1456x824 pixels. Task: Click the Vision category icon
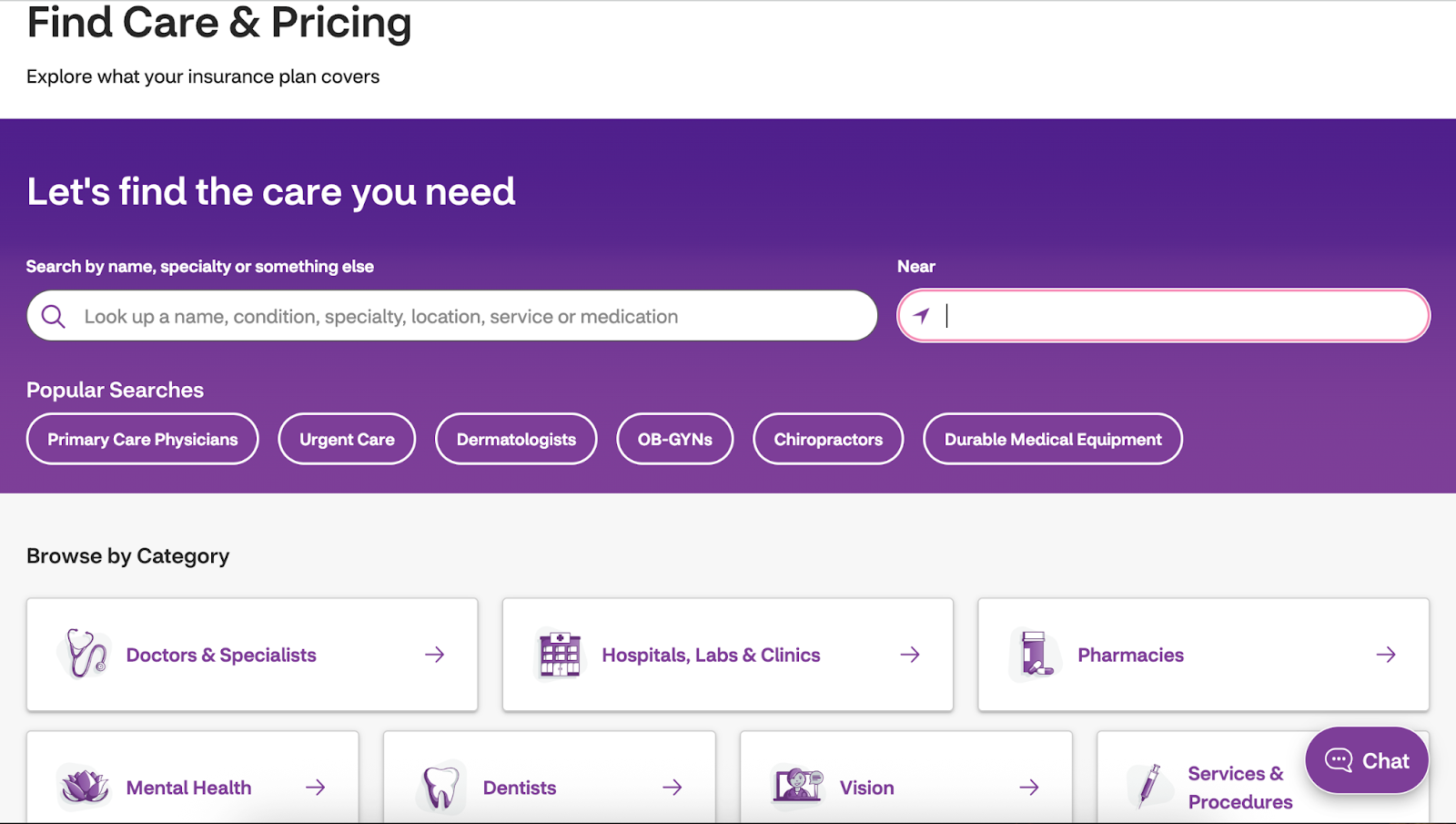797,785
